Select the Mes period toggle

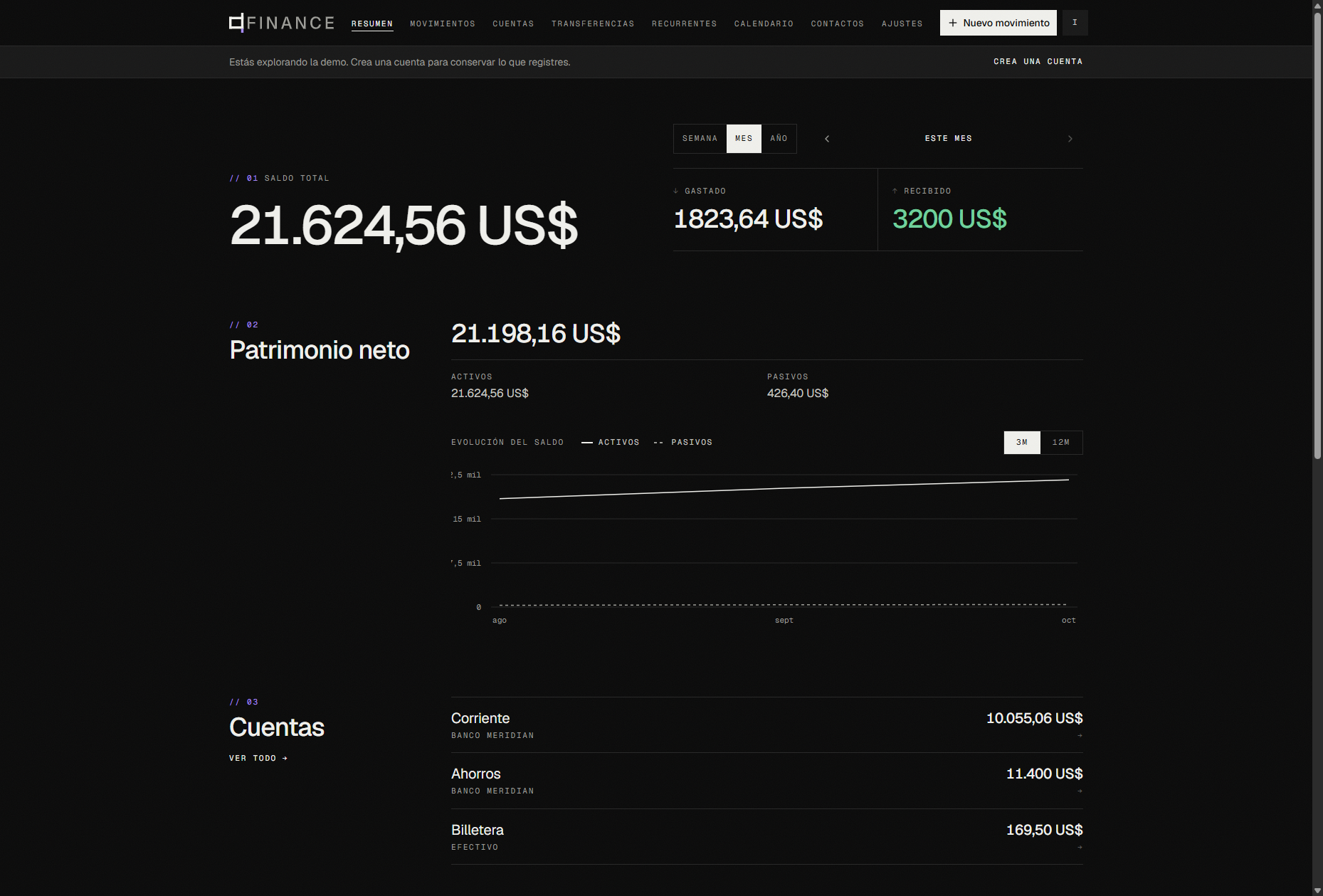pyautogui.click(x=744, y=139)
